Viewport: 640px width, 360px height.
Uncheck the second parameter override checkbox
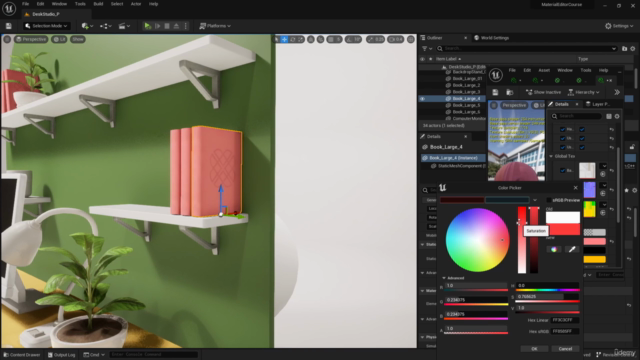tap(562, 138)
